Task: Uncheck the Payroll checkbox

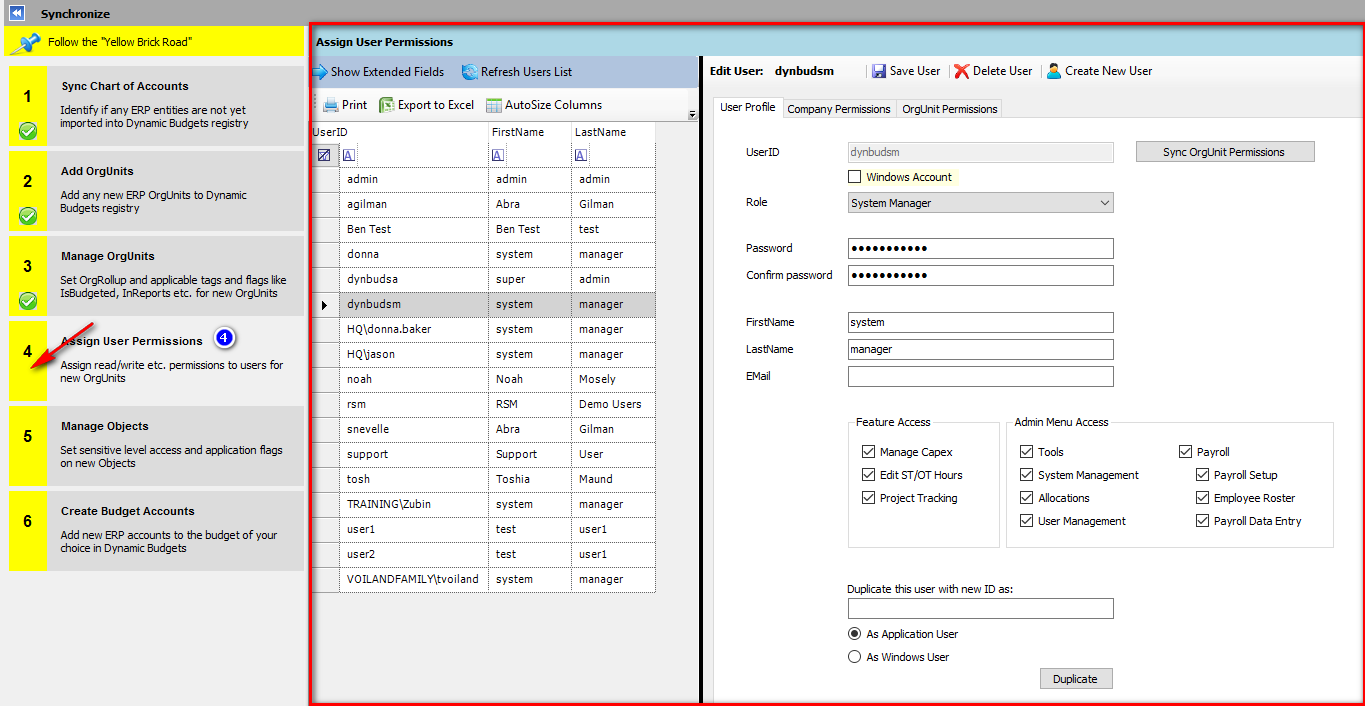Action: click(x=1186, y=452)
